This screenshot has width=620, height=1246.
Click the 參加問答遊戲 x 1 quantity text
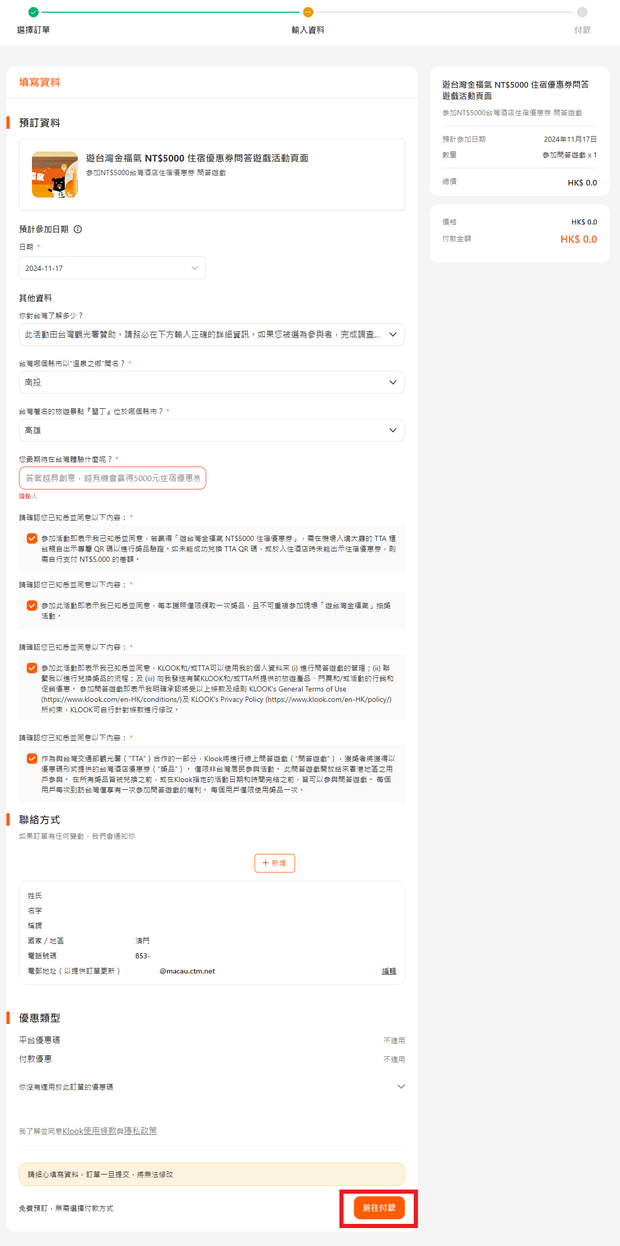tap(570, 155)
